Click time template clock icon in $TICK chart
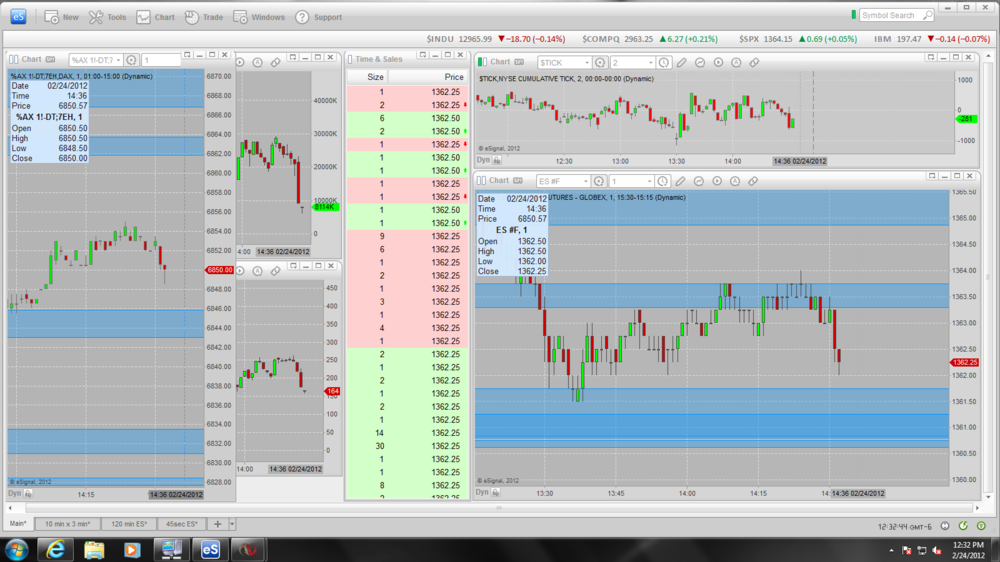Image resolution: width=1000 pixels, height=562 pixels. click(664, 63)
